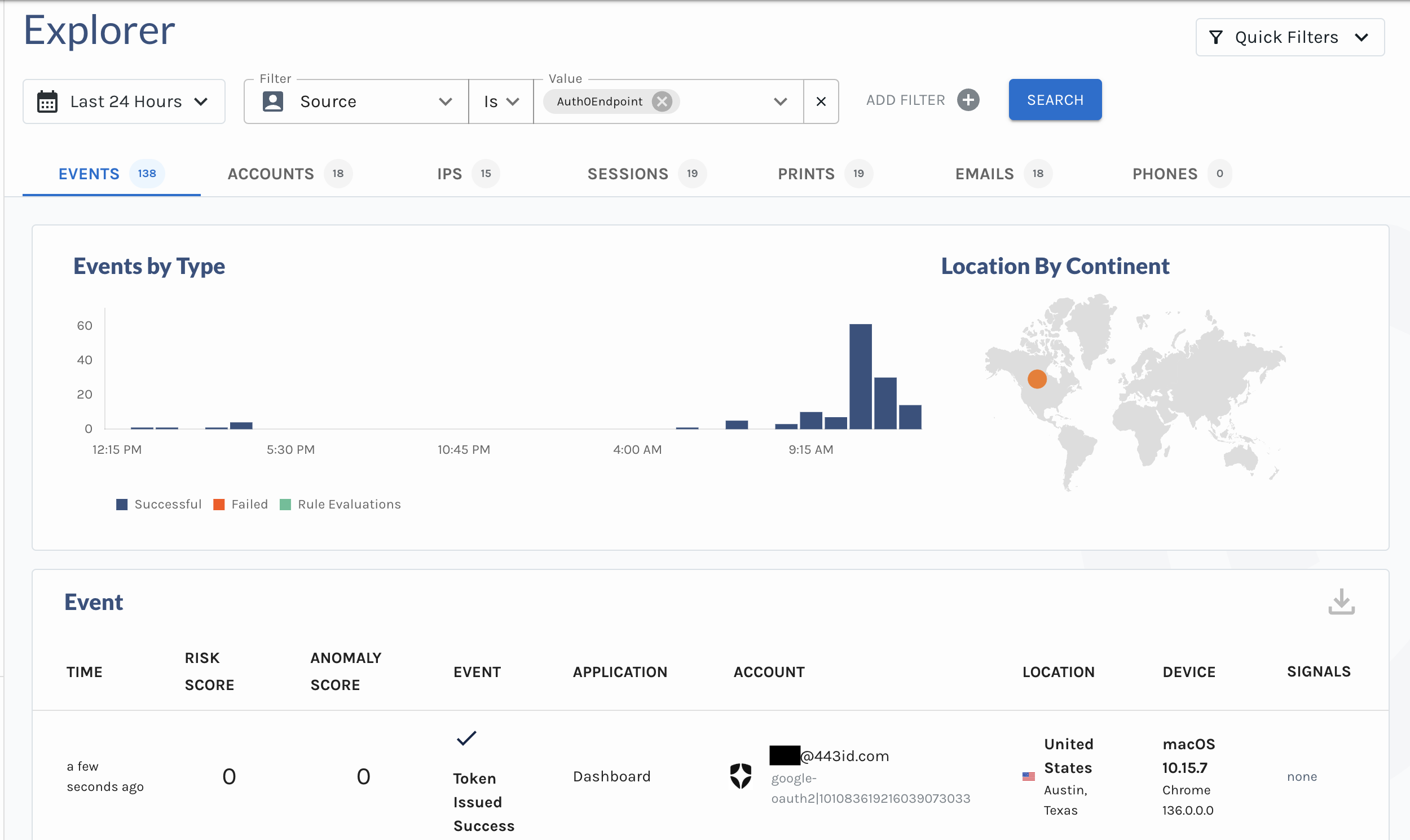The image size is (1410, 840).
Task: Click the Auth0 shield account icon
Action: (741, 776)
